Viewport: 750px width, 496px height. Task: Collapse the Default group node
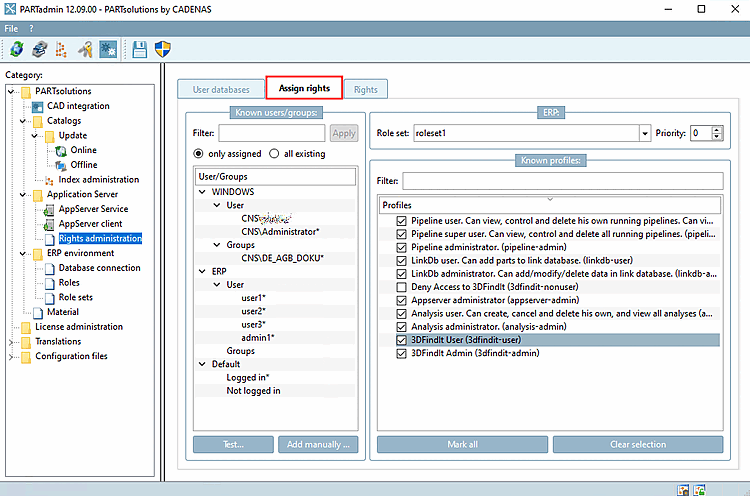202,364
